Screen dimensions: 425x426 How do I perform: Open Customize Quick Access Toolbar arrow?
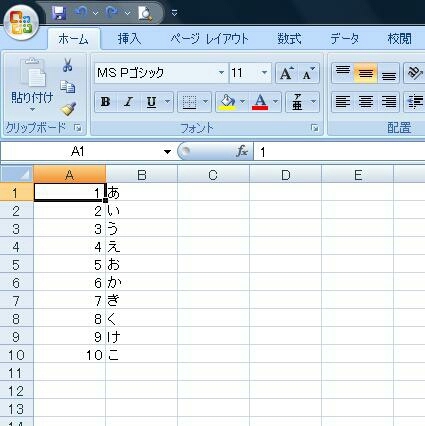click(174, 13)
